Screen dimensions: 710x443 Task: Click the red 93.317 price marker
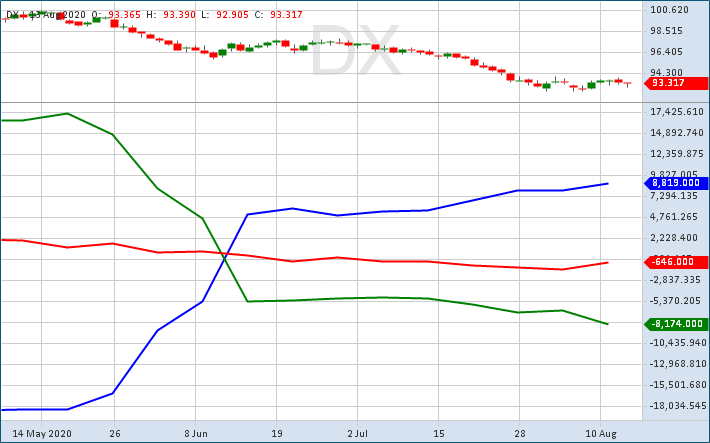pyautogui.click(x=676, y=83)
